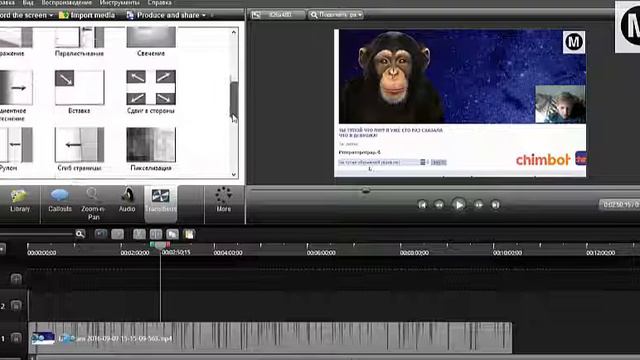Image resolution: width=640 pixels, height=360 pixels.
Task: Click the red selection-end marker
Action: pos(168,244)
